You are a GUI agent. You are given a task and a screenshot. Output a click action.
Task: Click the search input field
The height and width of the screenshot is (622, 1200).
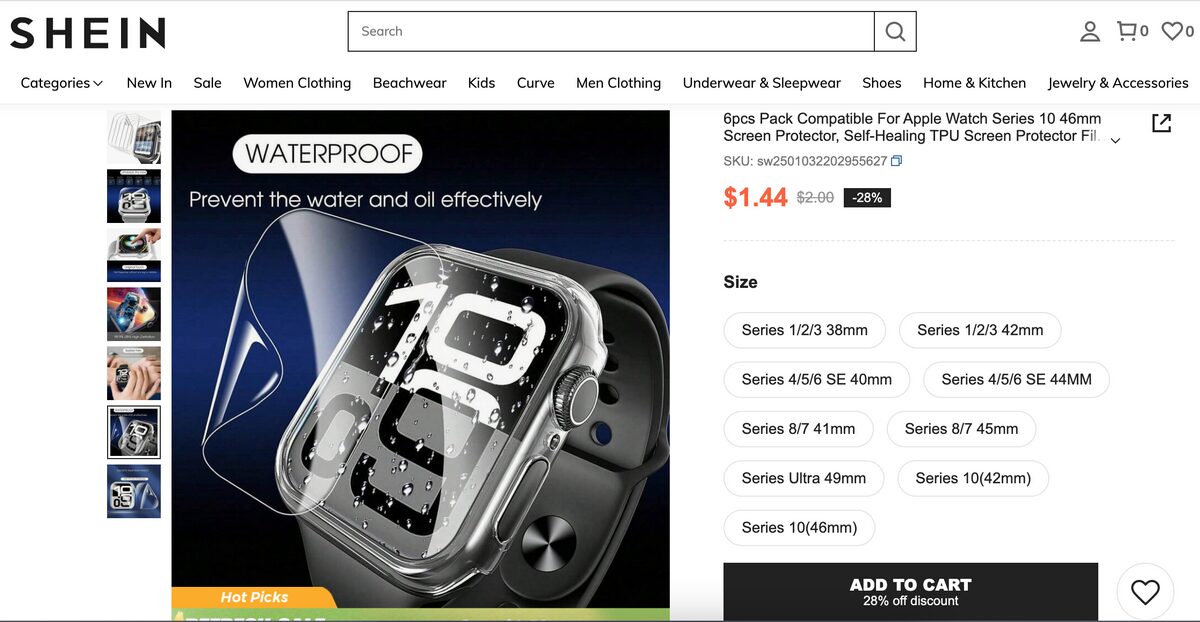(611, 31)
